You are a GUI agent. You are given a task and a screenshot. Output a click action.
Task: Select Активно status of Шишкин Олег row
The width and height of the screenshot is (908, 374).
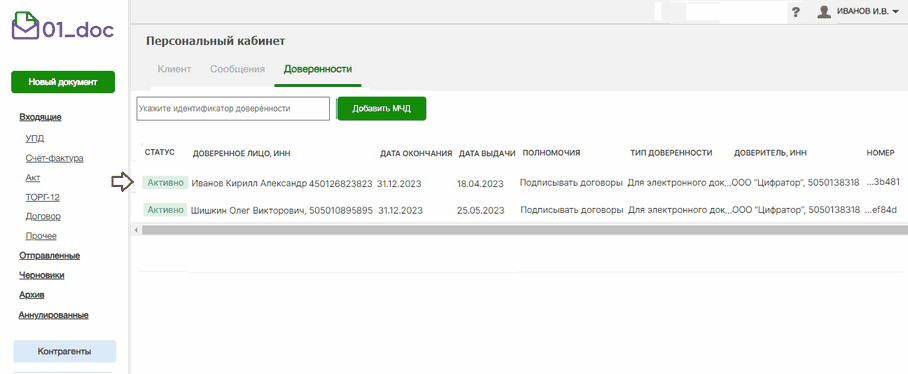pyautogui.click(x=165, y=210)
